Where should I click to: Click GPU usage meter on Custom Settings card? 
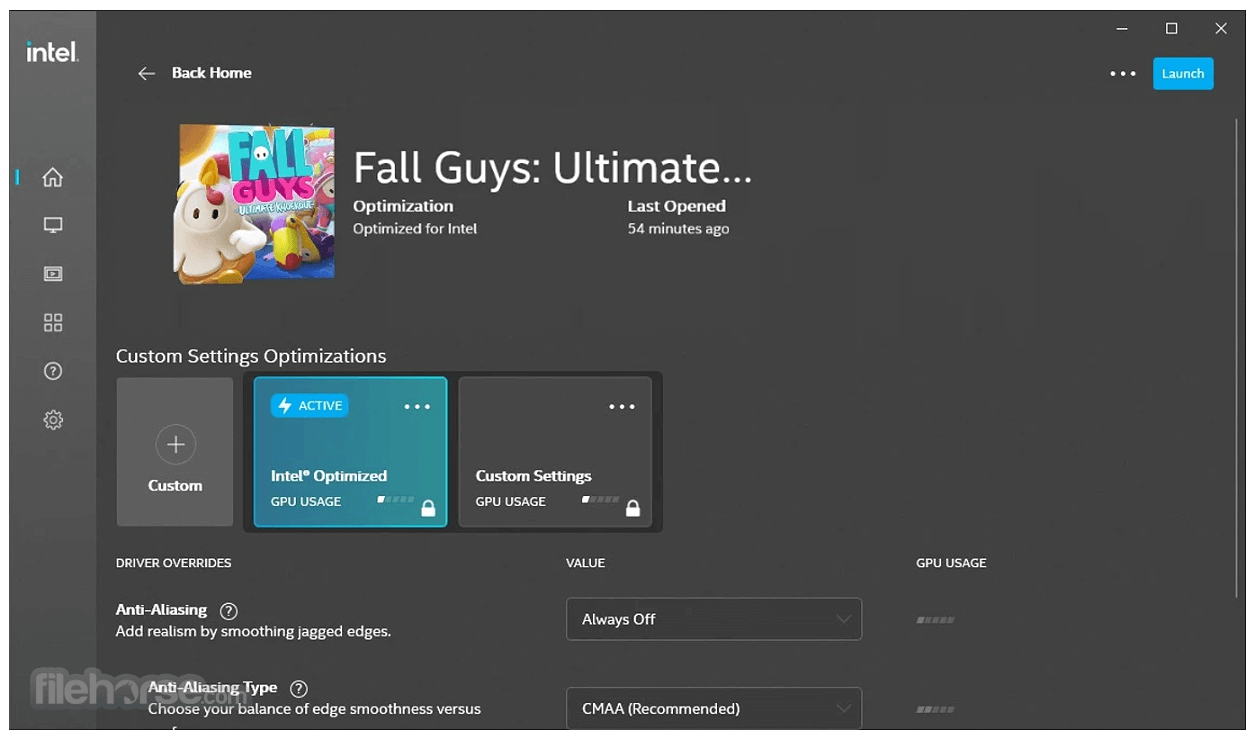[600, 499]
